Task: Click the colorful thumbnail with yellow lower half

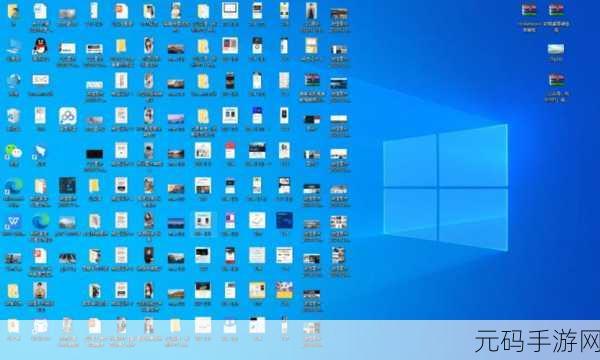Action: (284, 290)
